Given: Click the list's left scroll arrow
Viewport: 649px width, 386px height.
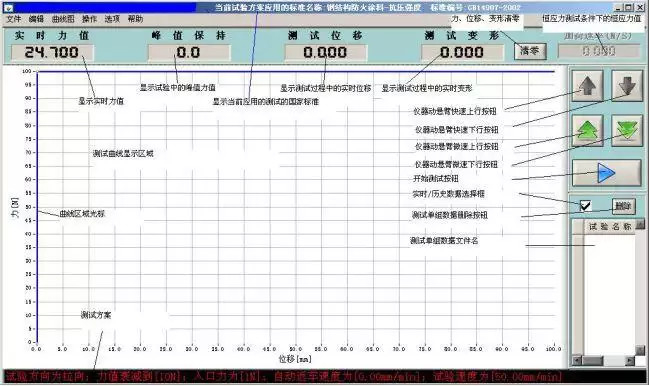Looking at the screenshot, I should click(x=577, y=361).
